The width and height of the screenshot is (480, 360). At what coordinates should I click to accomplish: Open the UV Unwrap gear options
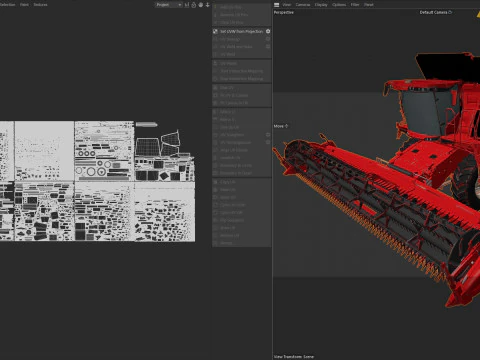[x=268, y=39]
